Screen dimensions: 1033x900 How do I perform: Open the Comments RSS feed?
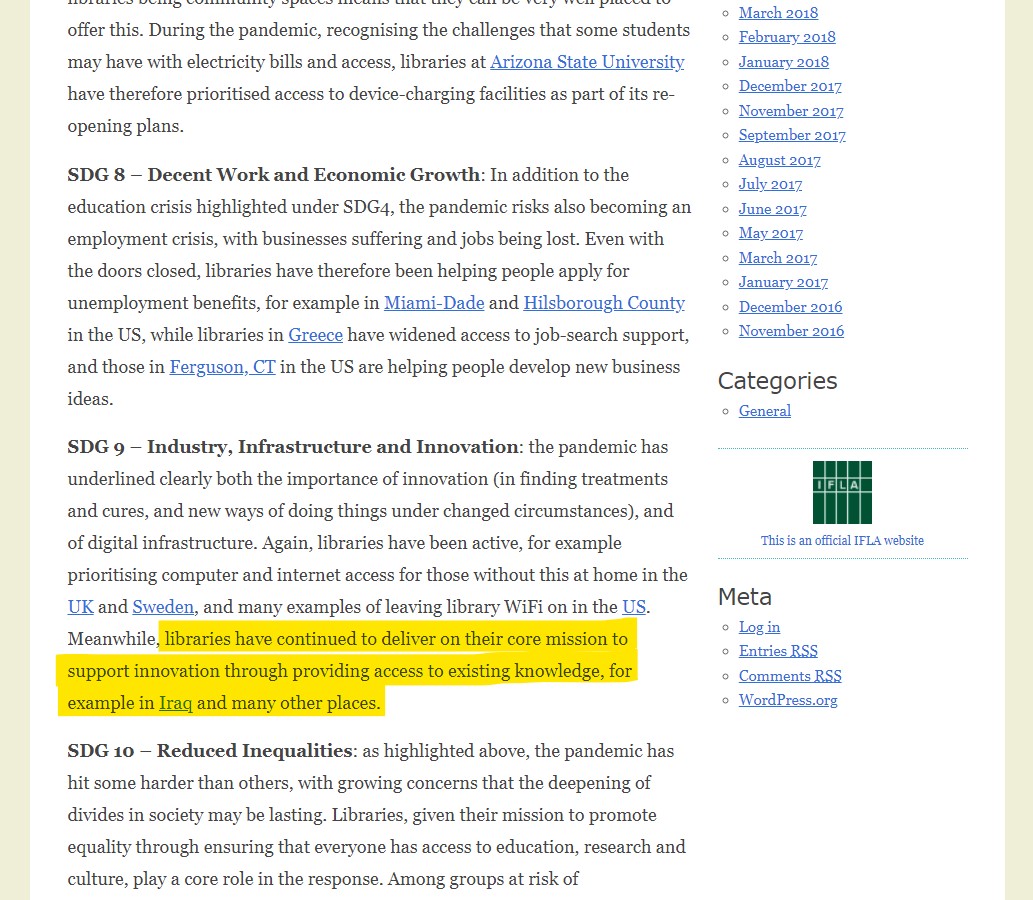[x=790, y=676]
